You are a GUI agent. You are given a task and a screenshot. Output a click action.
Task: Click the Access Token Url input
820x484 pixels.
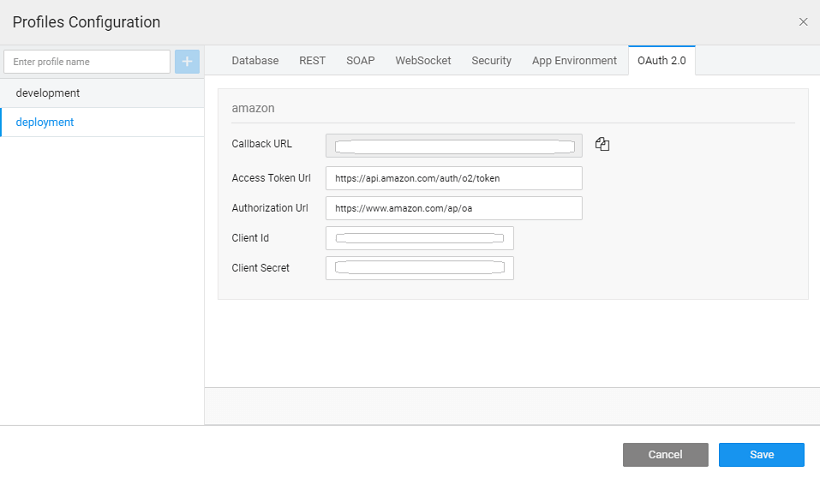454,178
